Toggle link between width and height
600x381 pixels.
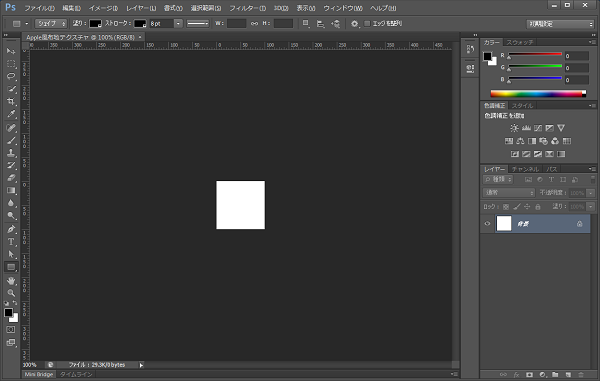pyautogui.click(x=254, y=24)
